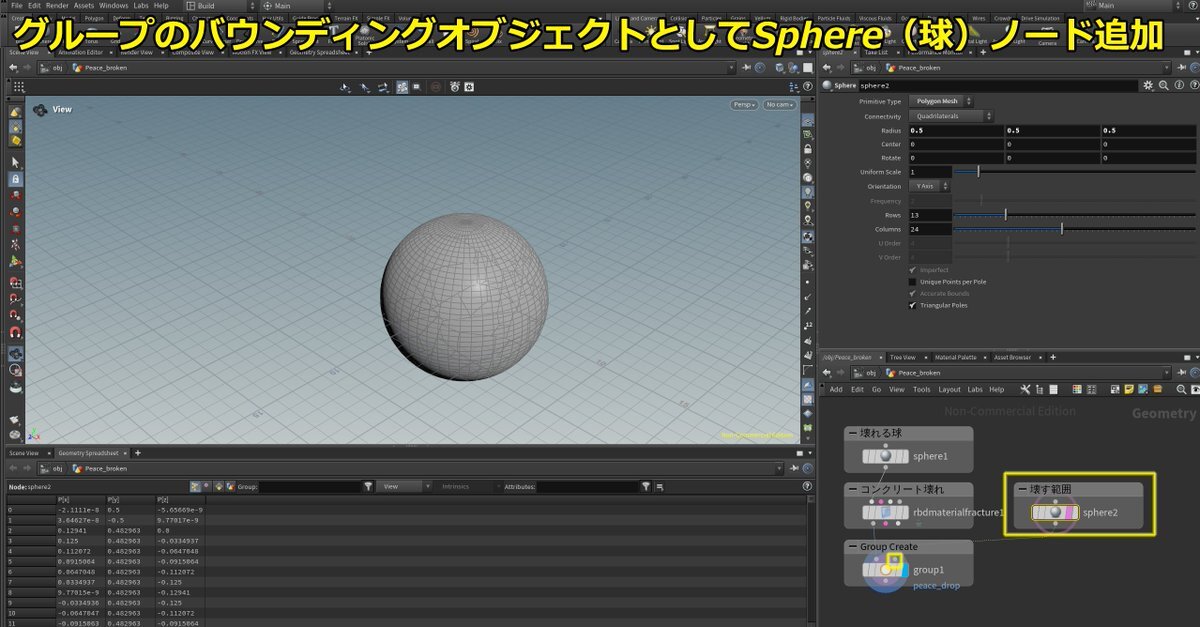Click the Rows value input field
Viewport: 1200px width, 627px height.
tap(929, 215)
